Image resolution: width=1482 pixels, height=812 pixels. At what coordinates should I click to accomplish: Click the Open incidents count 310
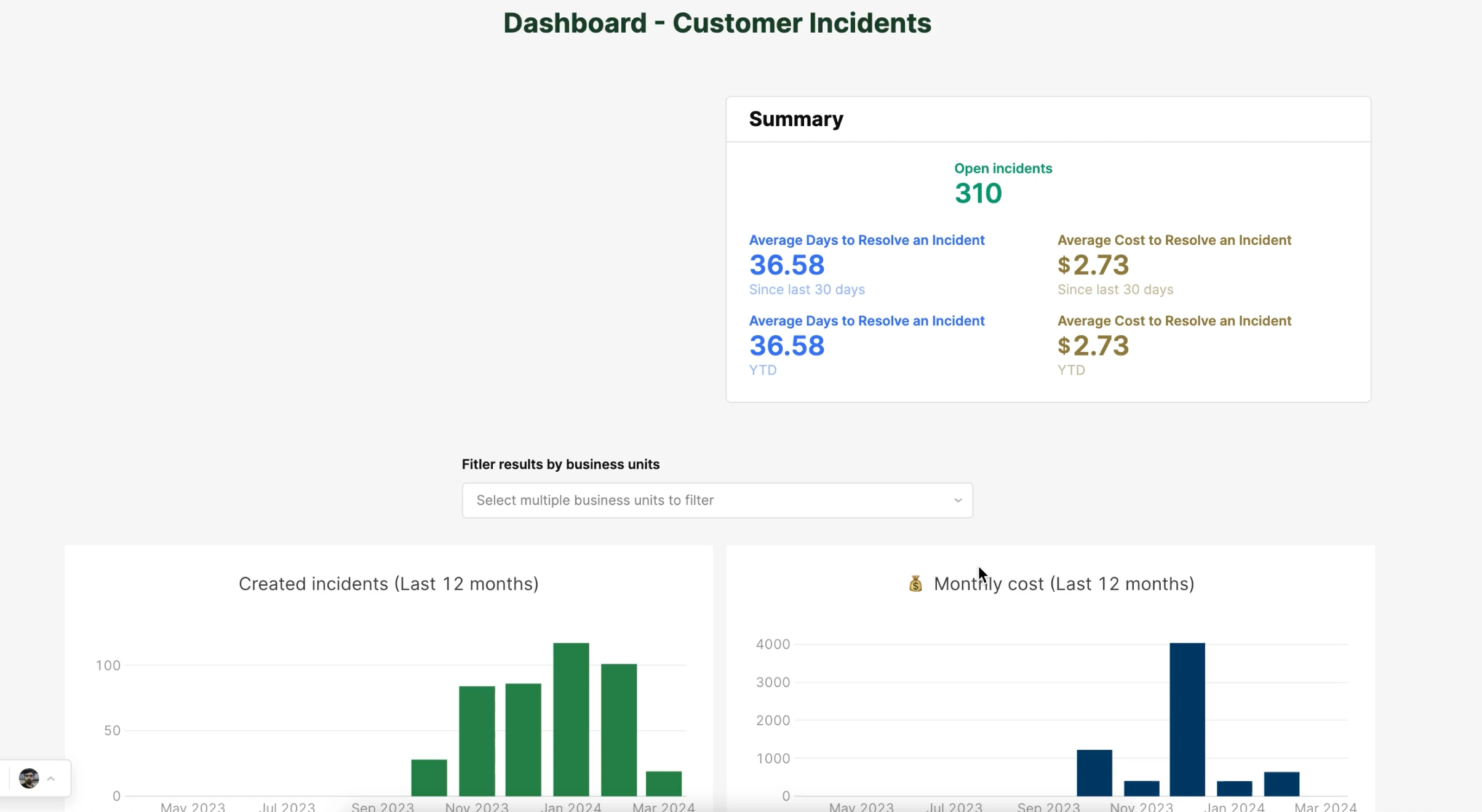978,193
